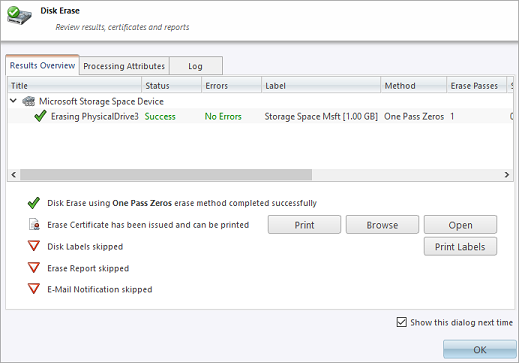This screenshot has width=519, height=363.
Task: Uncheck Show this dialog next time
Action: 402,322
